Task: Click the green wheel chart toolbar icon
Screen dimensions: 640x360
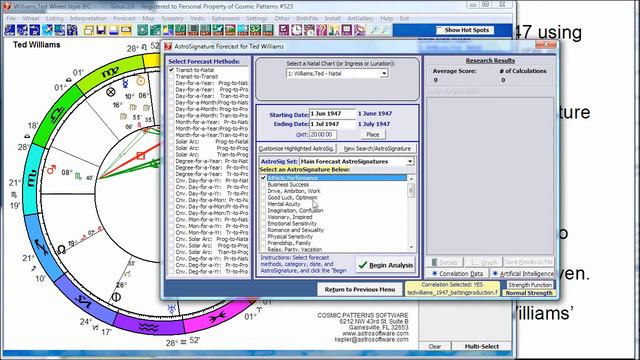Action: [142, 30]
